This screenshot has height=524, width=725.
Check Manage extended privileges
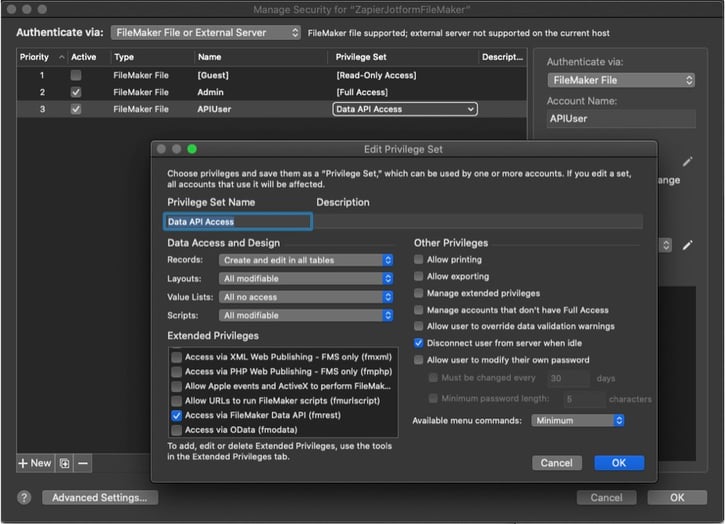tap(418, 293)
